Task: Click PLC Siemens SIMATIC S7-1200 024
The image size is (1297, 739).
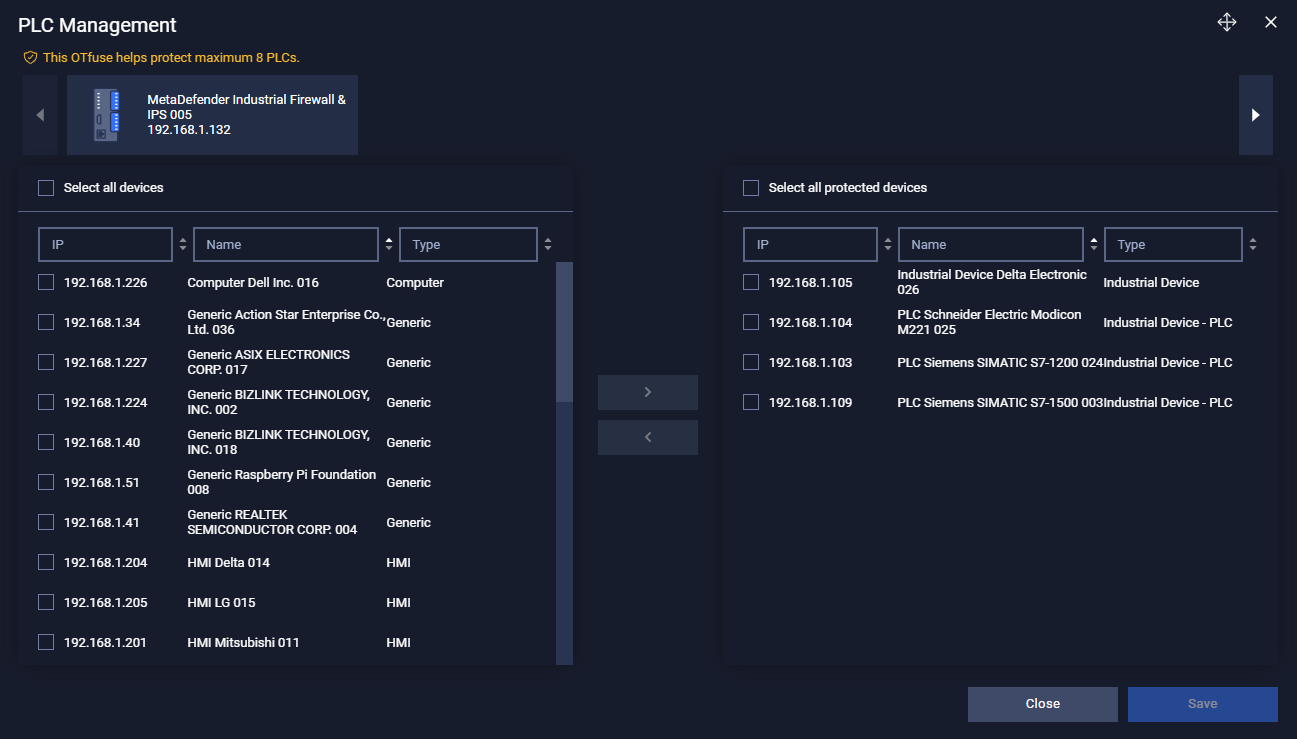Action: tap(1000, 363)
